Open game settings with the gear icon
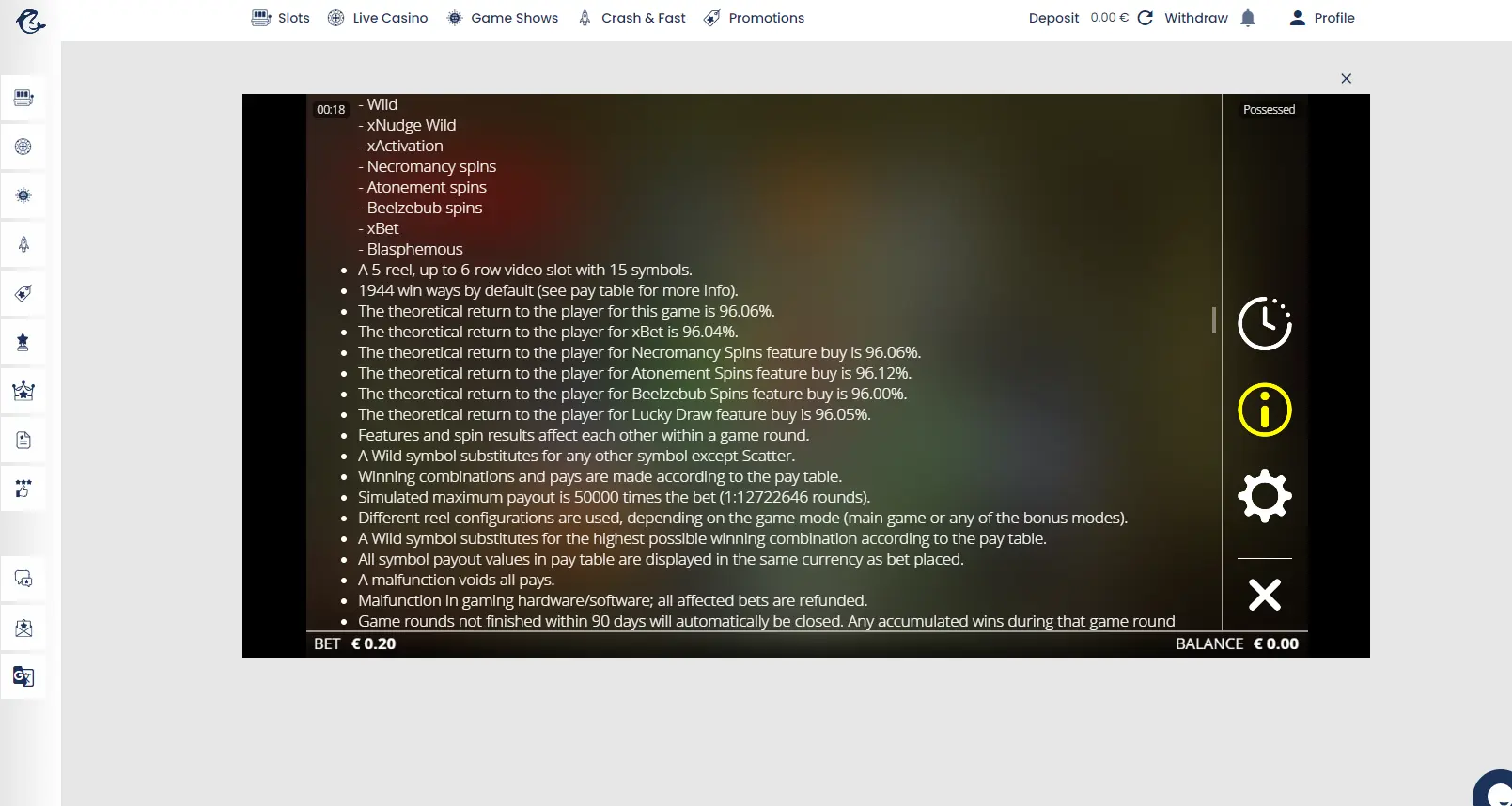The image size is (1512, 806). click(1265, 495)
